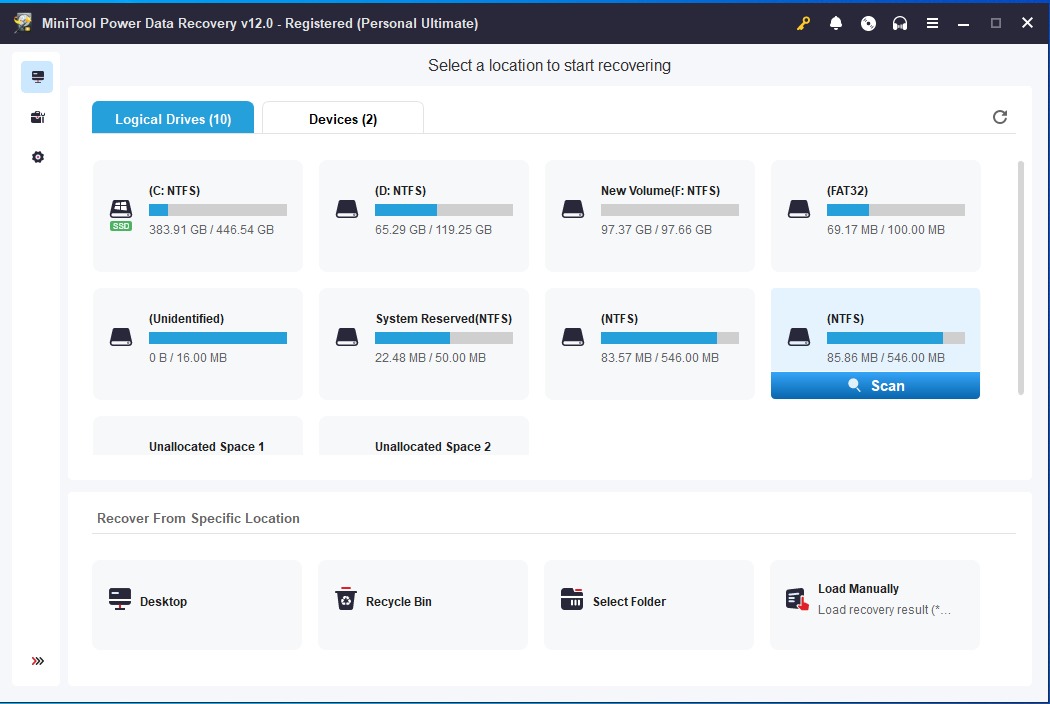Click 65.29 GB / 119.25 GB text
This screenshot has height=704, width=1050.
pyautogui.click(x=433, y=230)
